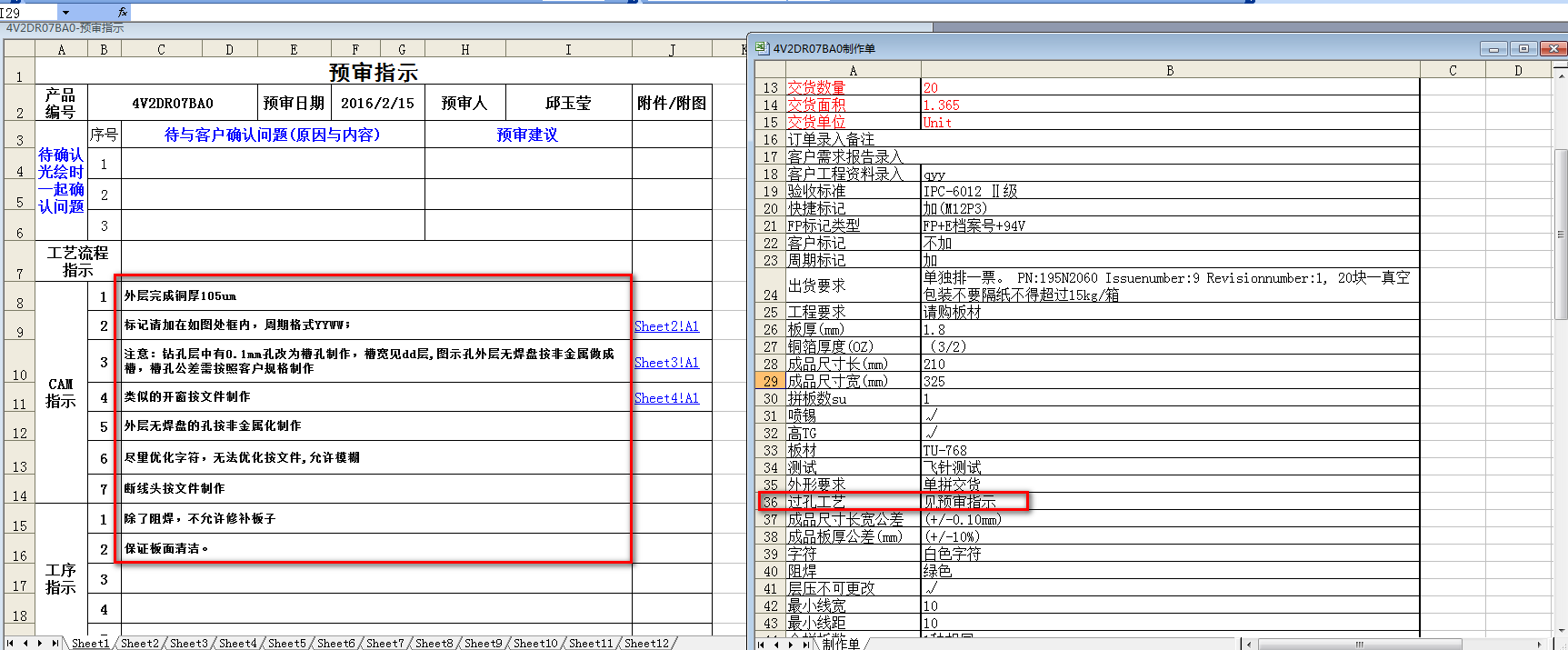Screen dimensions: 1568x650
Task: Select cell reading 外层完成铜厚105um
Action: (x=376, y=296)
